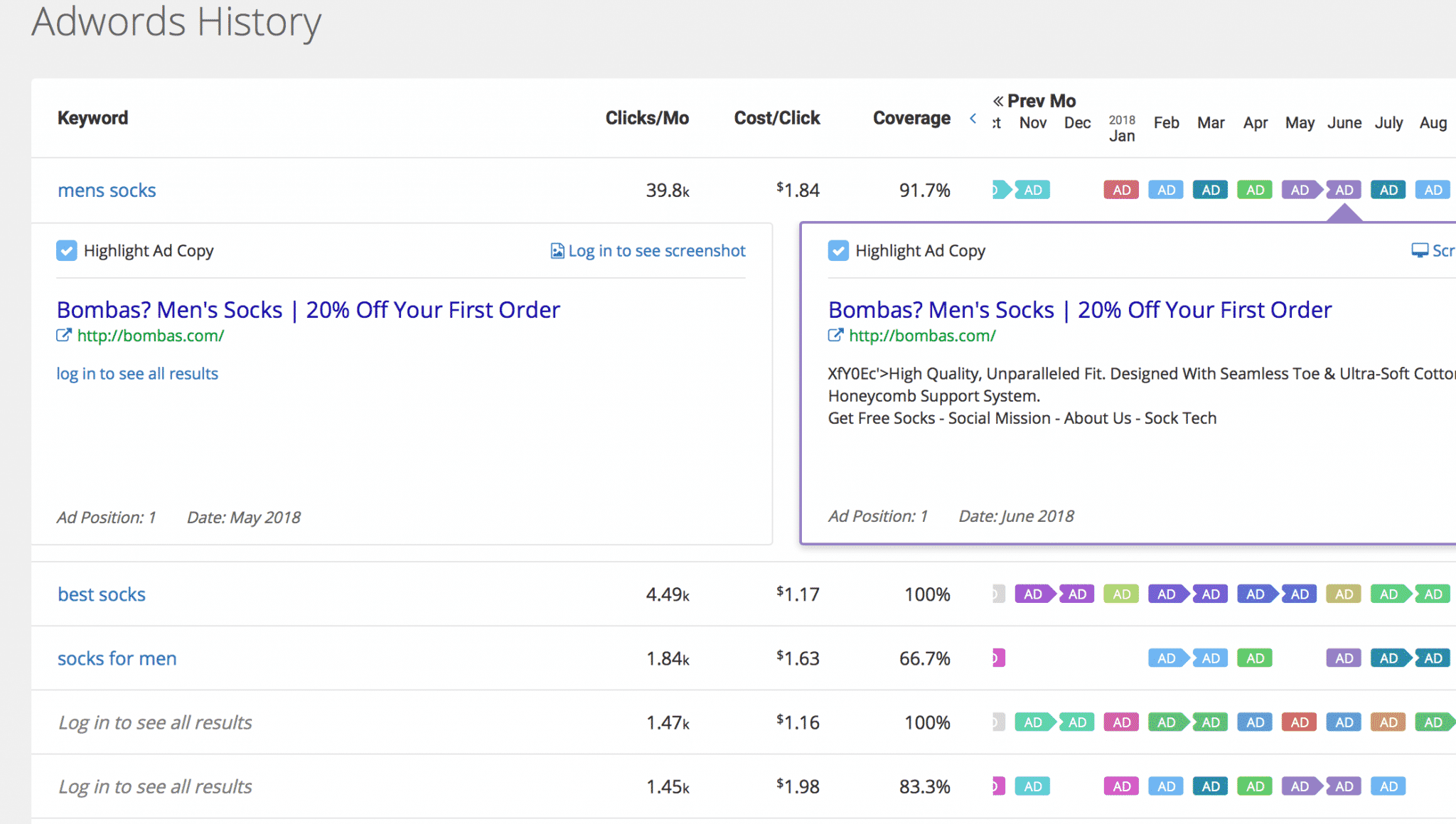Click the Date: May 2018 label
Viewport: 1456px width, 824px height.
[x=244, y=518]
